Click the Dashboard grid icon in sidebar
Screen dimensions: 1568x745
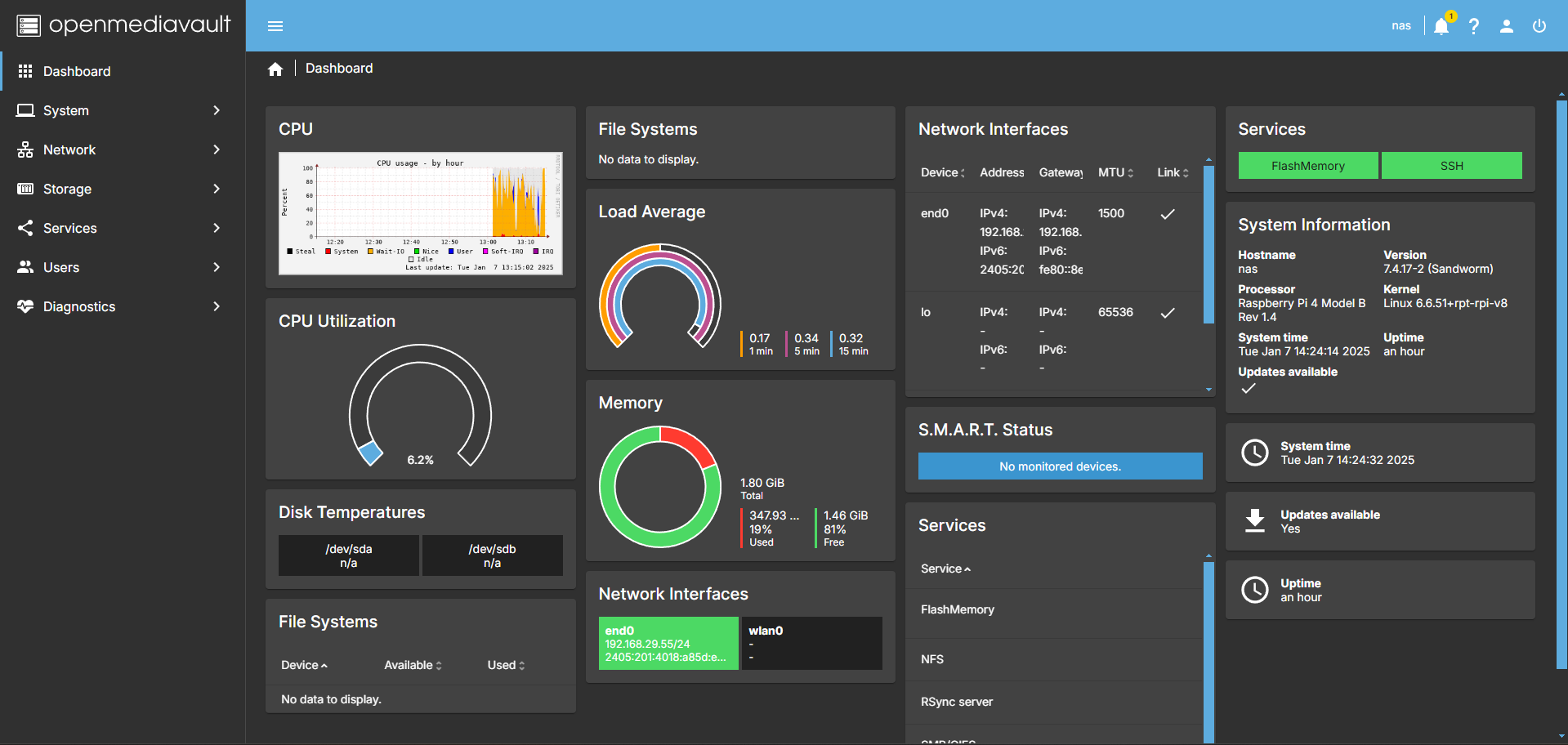click(25, 71)
